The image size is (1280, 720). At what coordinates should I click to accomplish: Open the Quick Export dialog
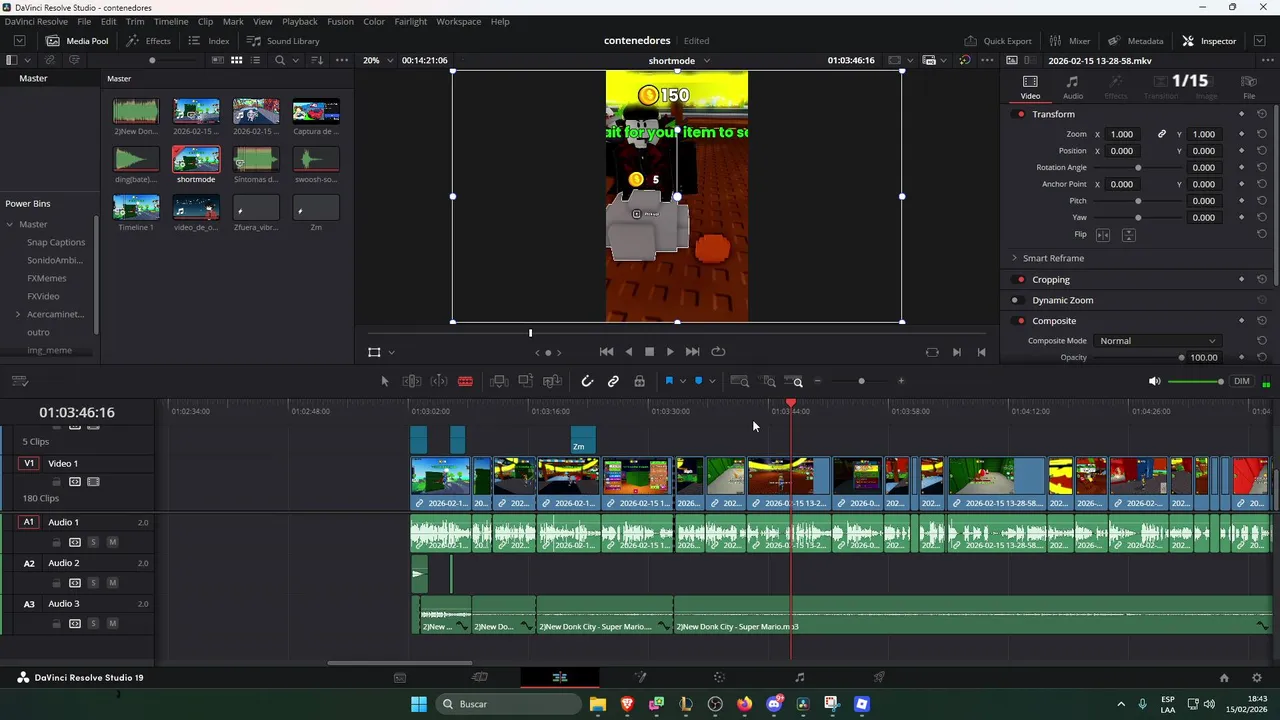pyautogui.click(x=997, y=41)
